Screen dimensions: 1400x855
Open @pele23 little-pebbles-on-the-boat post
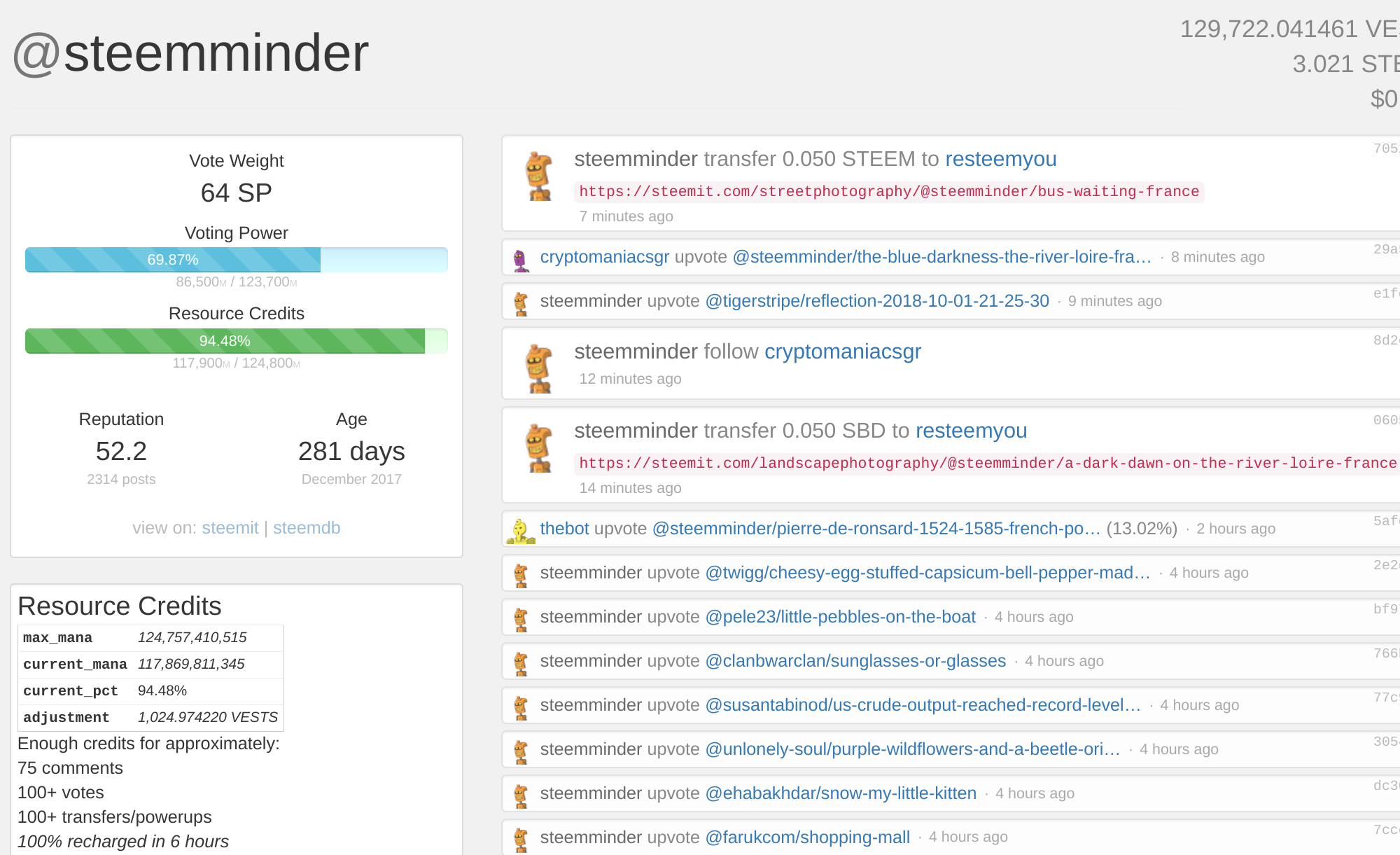coord(840,617)
